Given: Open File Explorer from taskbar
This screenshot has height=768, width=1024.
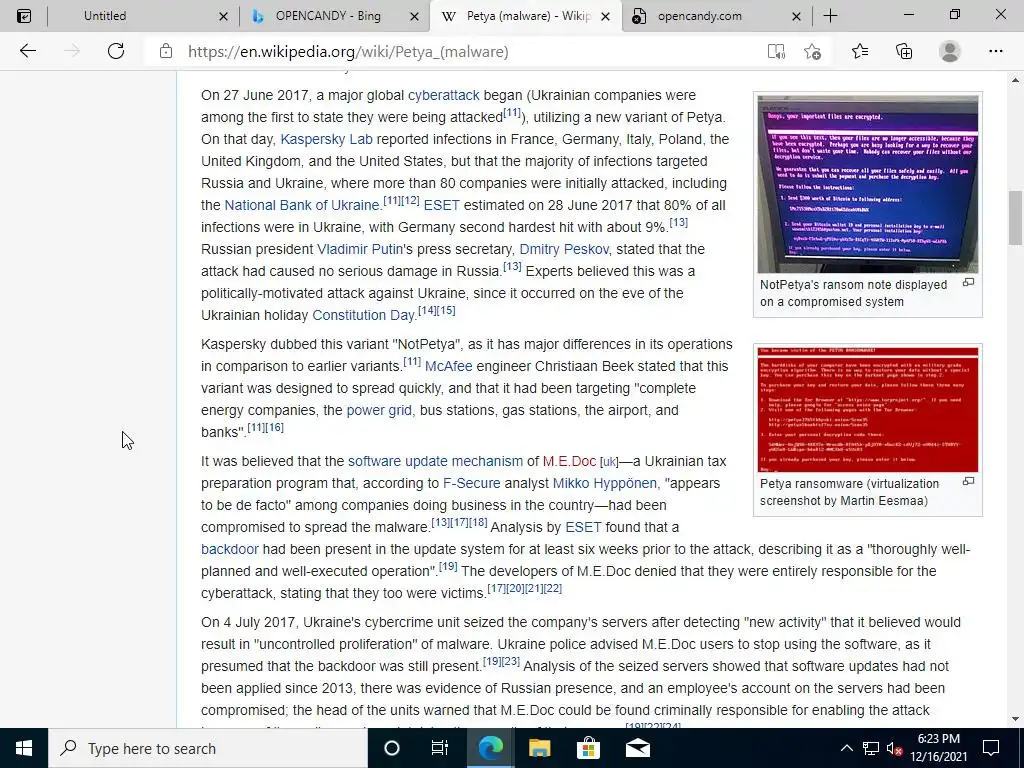Looking at the screenshot, I should [x=539, y=748].
